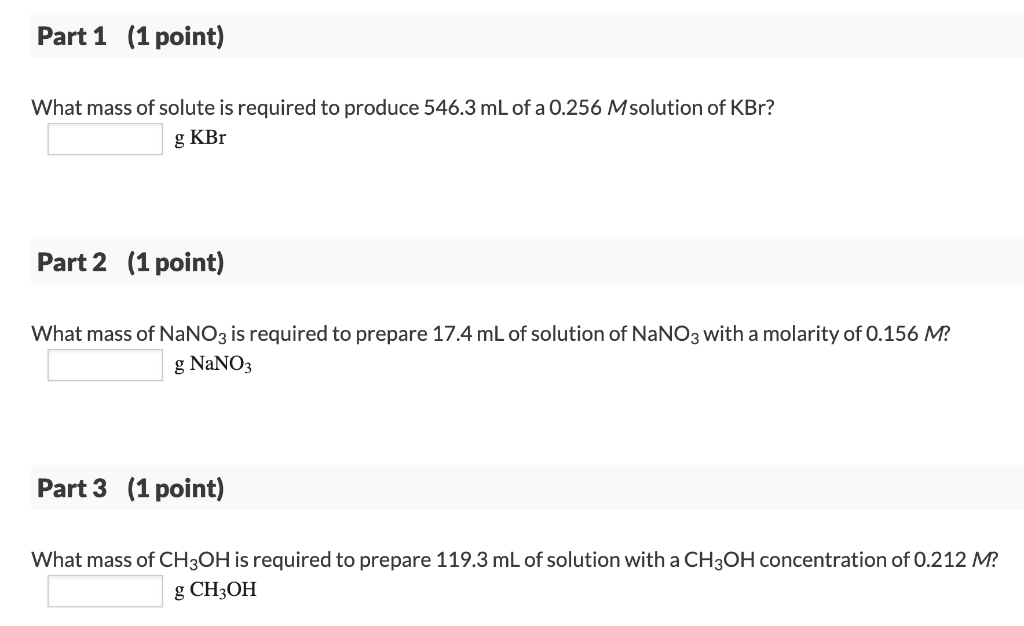Select the Part 1 (1 point) header
The width and height of the screenshot is (1024, 626).
coord(128,36)
